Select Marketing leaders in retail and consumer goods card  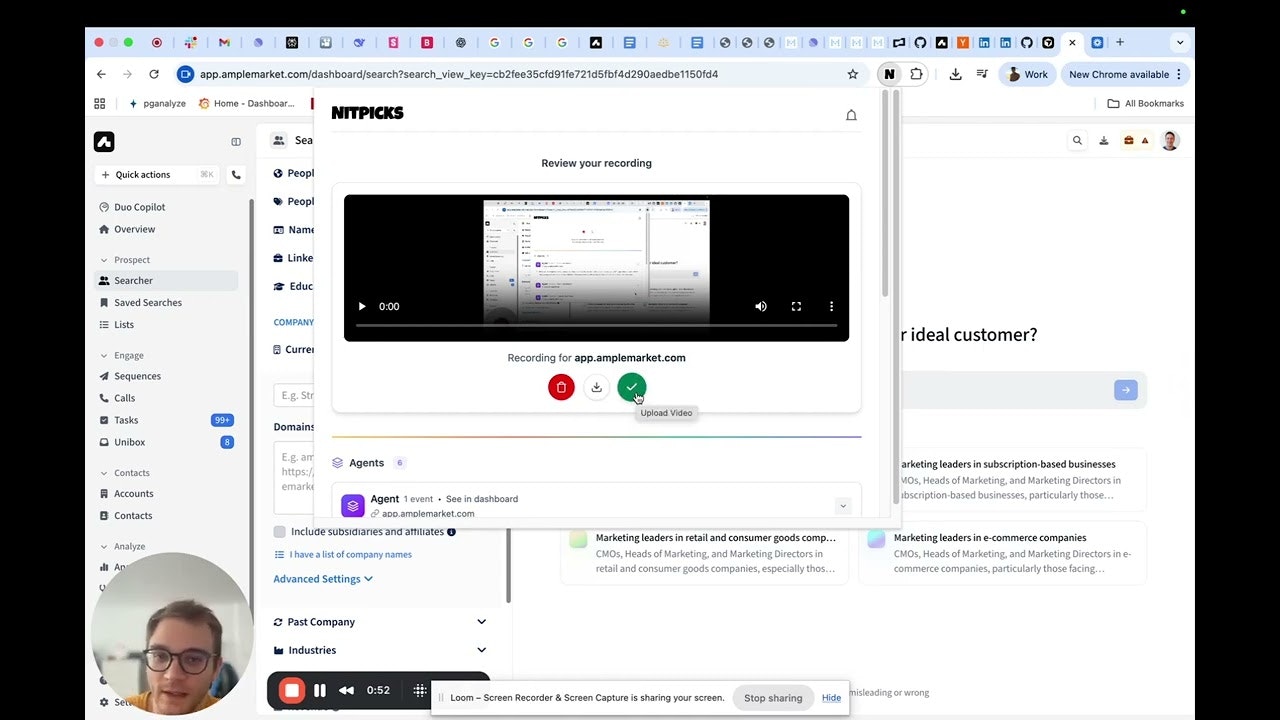(704, 553)
